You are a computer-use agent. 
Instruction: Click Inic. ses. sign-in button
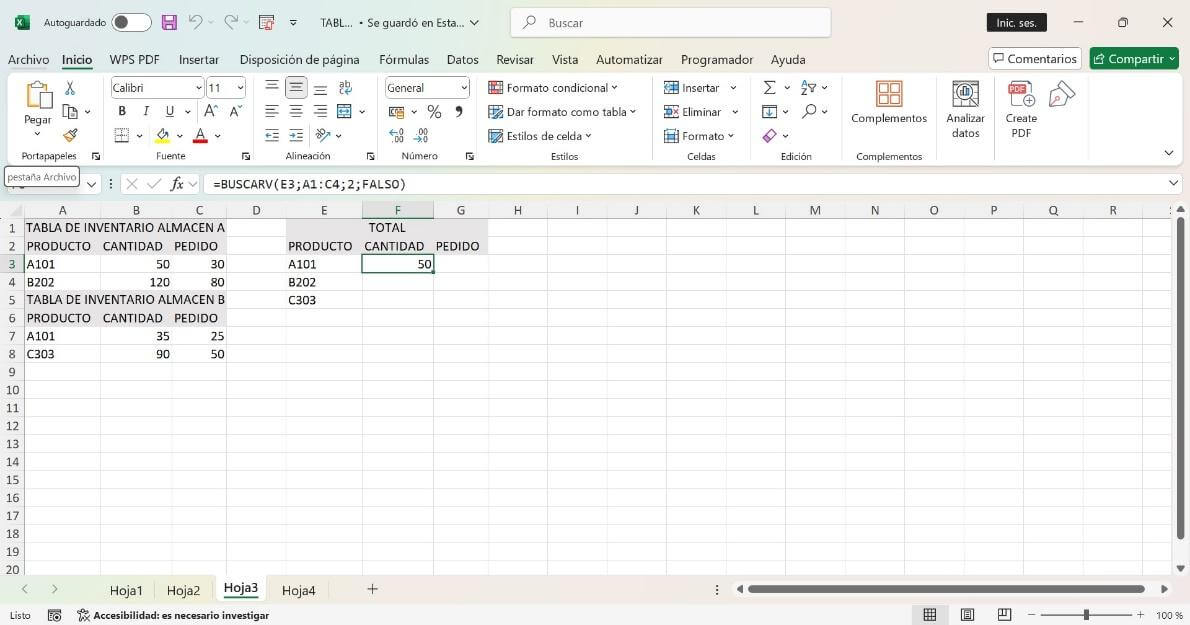point(1016,23)
